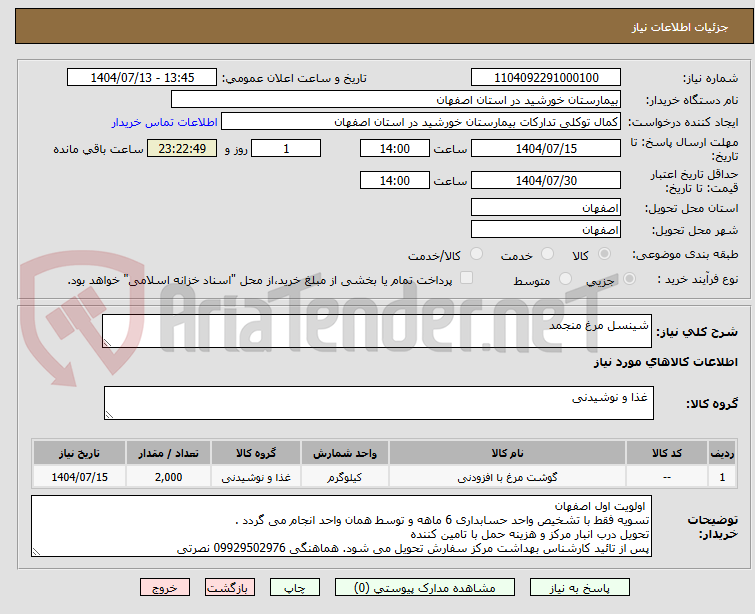The width and height of the screenshot is (755, 614).
Task: Click the response deadline time 14:00 field
Action: coord(394,148)
